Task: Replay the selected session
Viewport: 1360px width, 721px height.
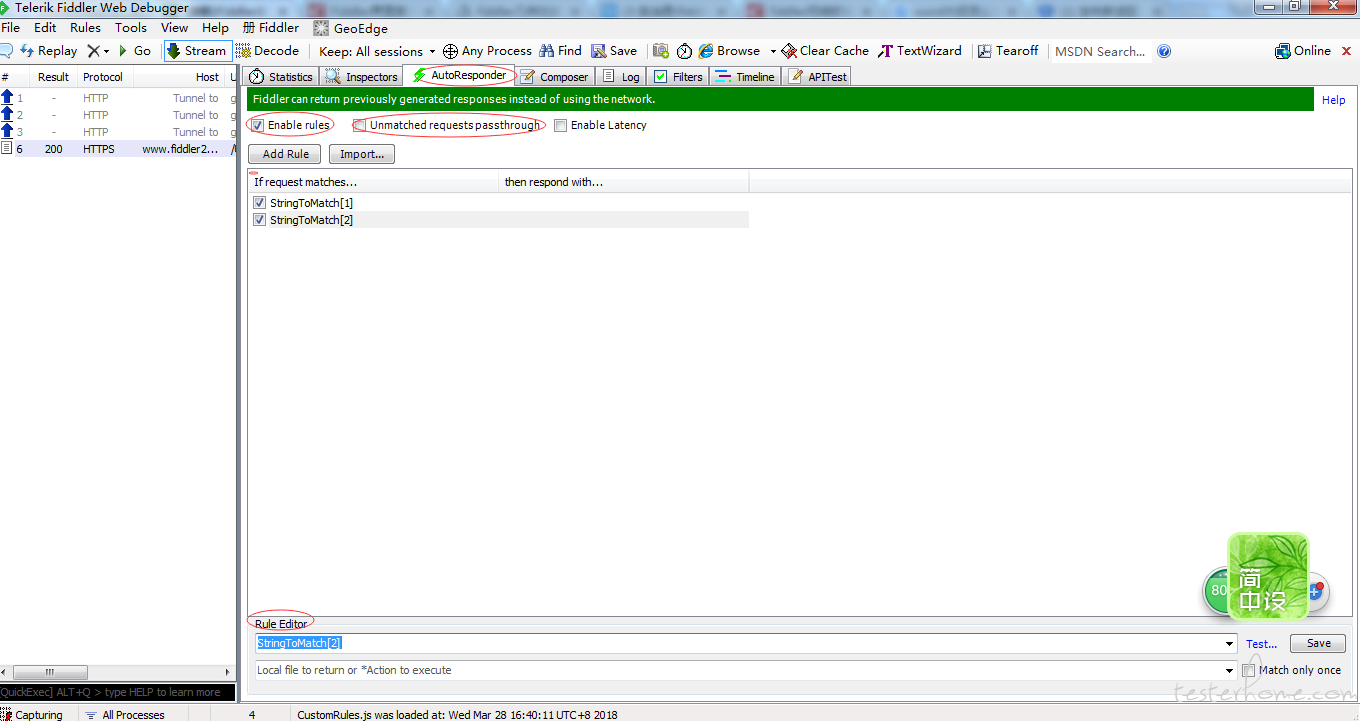Action: tap(48, 51)
